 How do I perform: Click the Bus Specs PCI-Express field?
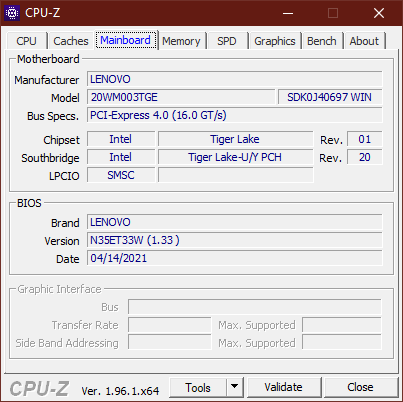click(x=235, y=115)
